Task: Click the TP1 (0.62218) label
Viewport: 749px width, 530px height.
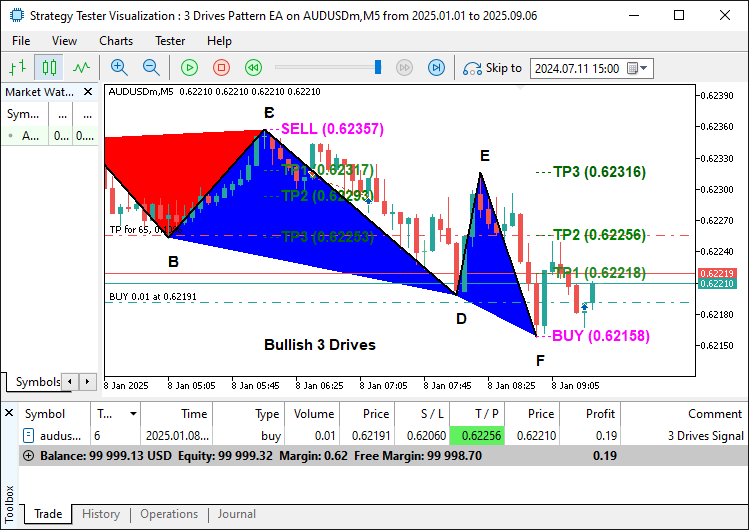Action: click(600, 273)
